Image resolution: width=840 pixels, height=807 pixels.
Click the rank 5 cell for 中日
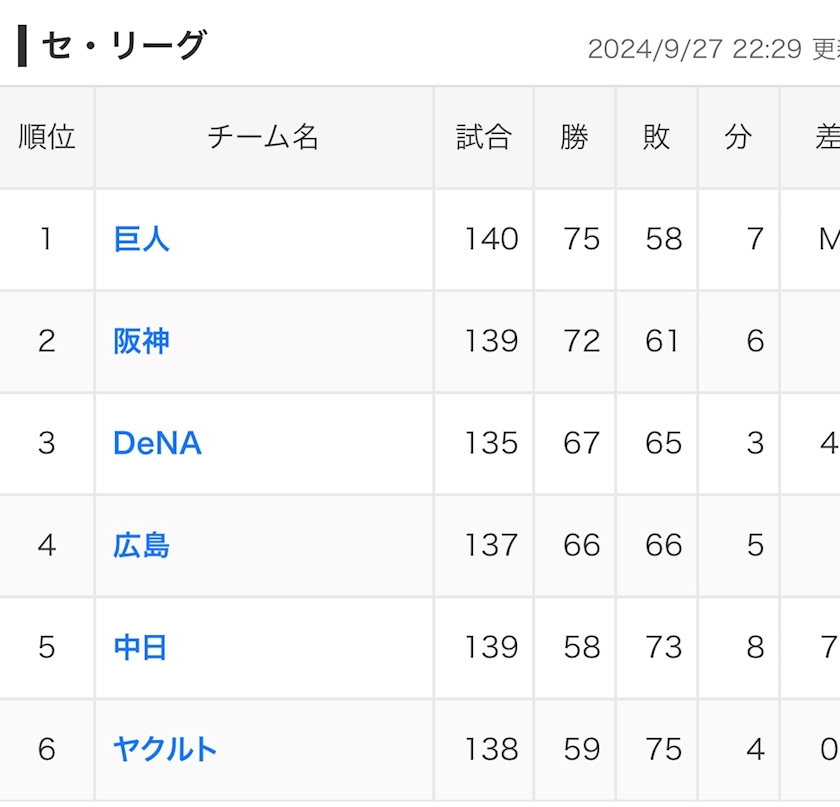[x=47, y=647]
